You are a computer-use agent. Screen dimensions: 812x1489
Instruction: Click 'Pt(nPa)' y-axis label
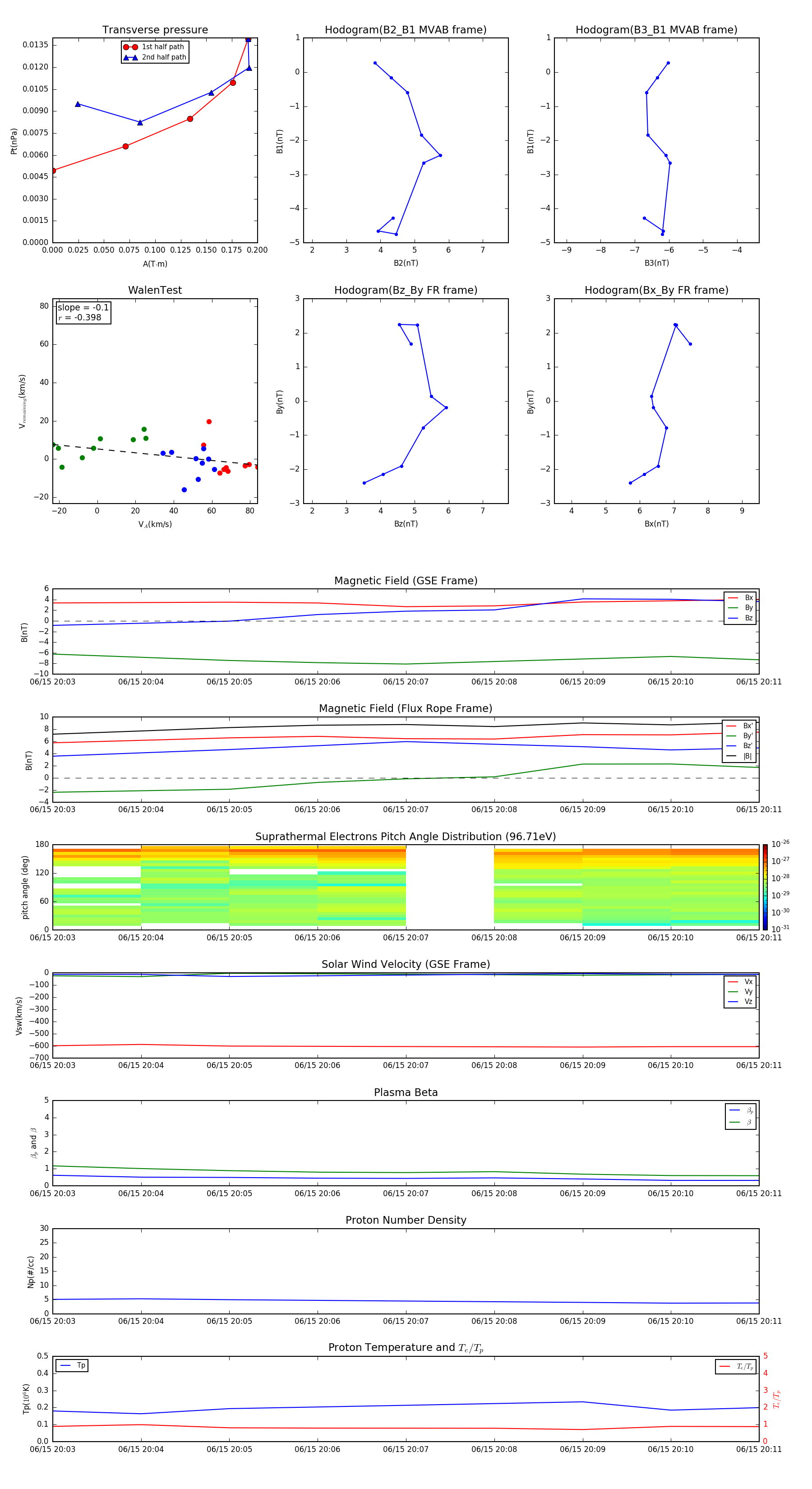(x=14, y=141)
